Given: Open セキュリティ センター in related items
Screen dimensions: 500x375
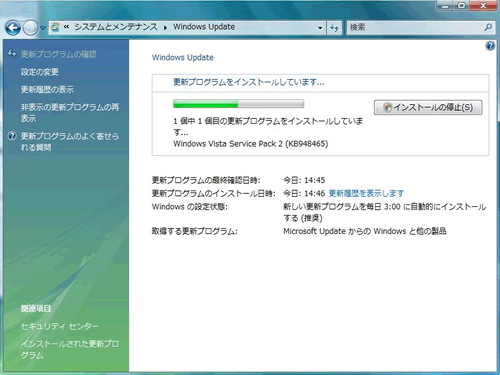Looking at the screenshot, I should point(60,326).
